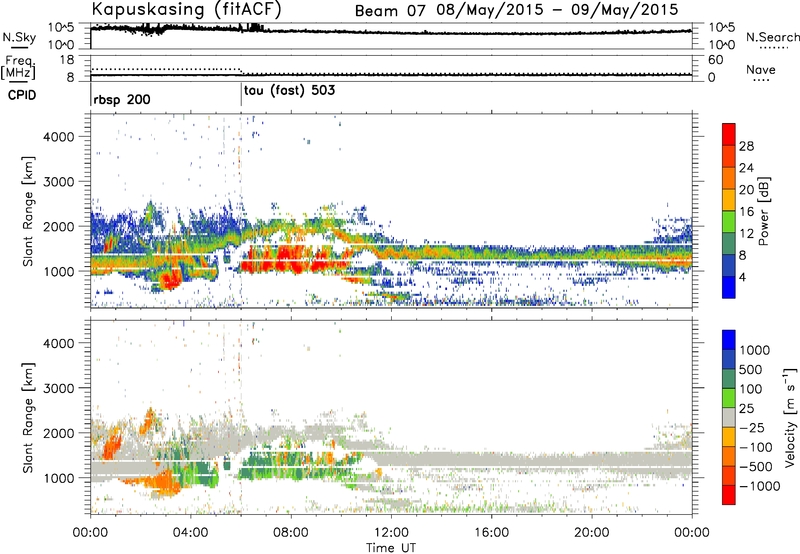Click the 18 tick on frequency axis
The width and height of the screenshot is (800, 554).
(67, 60)
